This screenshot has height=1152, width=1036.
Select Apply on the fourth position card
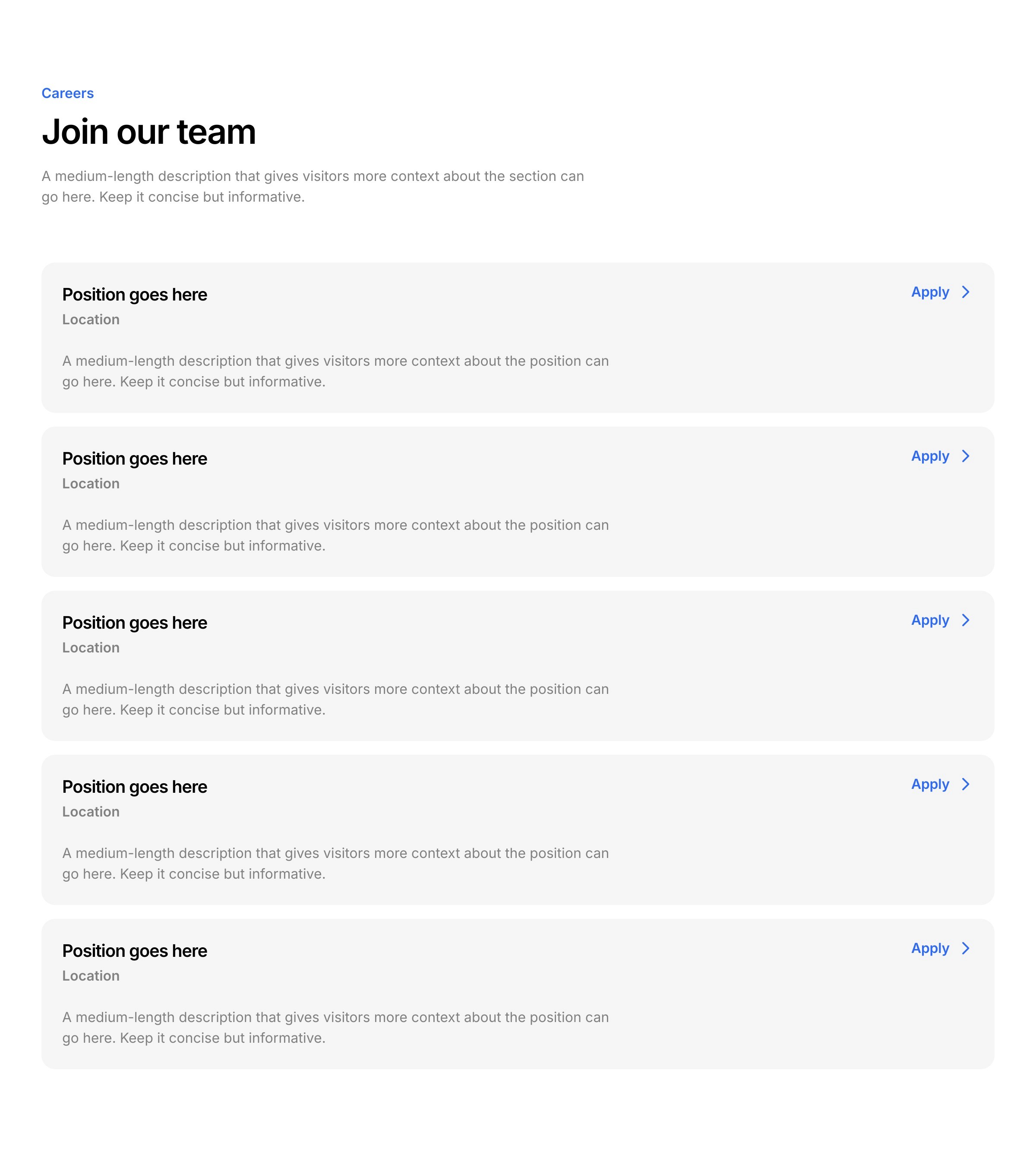click(929, 784)
